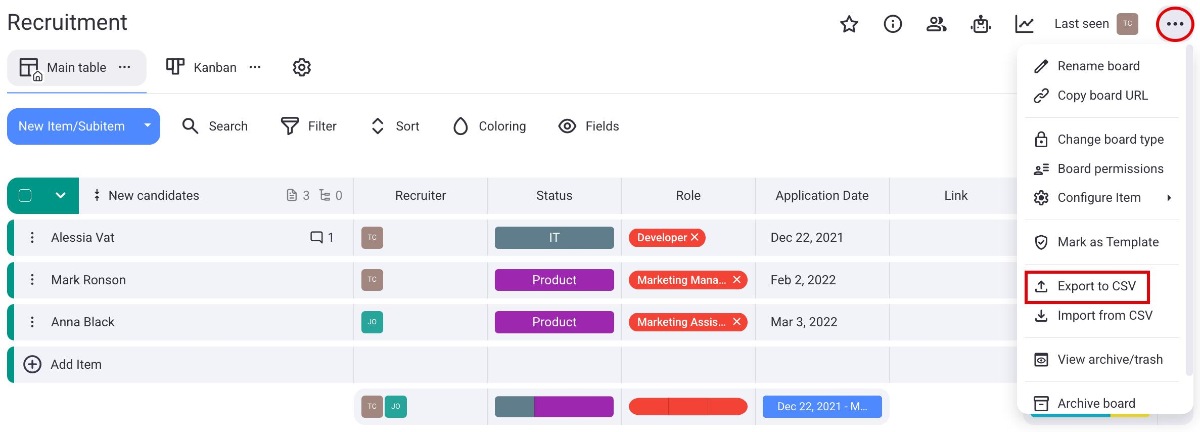Click the plus icon to add item
The width and height of the screenshot is (1200, 432).
[32, 364]
